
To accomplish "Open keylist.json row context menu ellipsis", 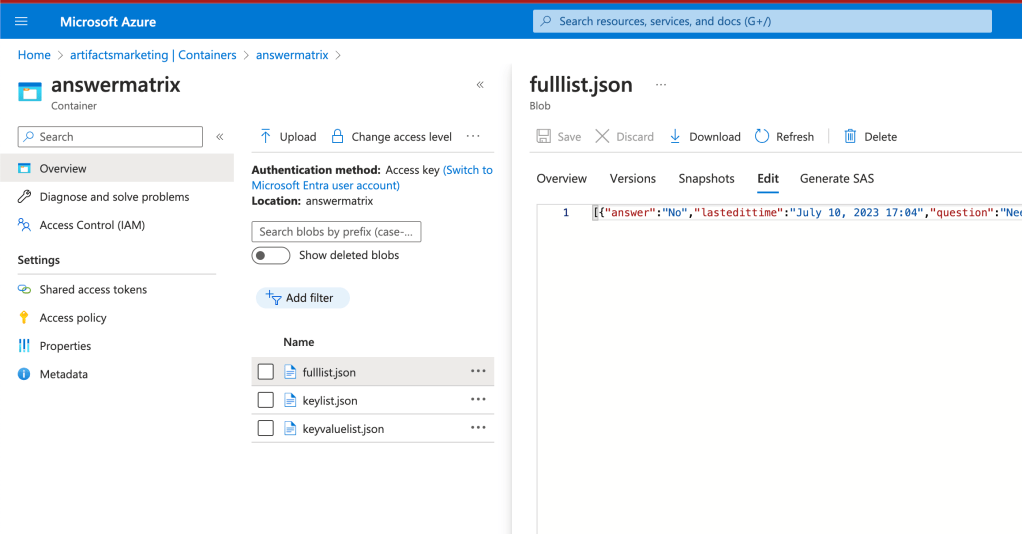I will coord(478,399).
